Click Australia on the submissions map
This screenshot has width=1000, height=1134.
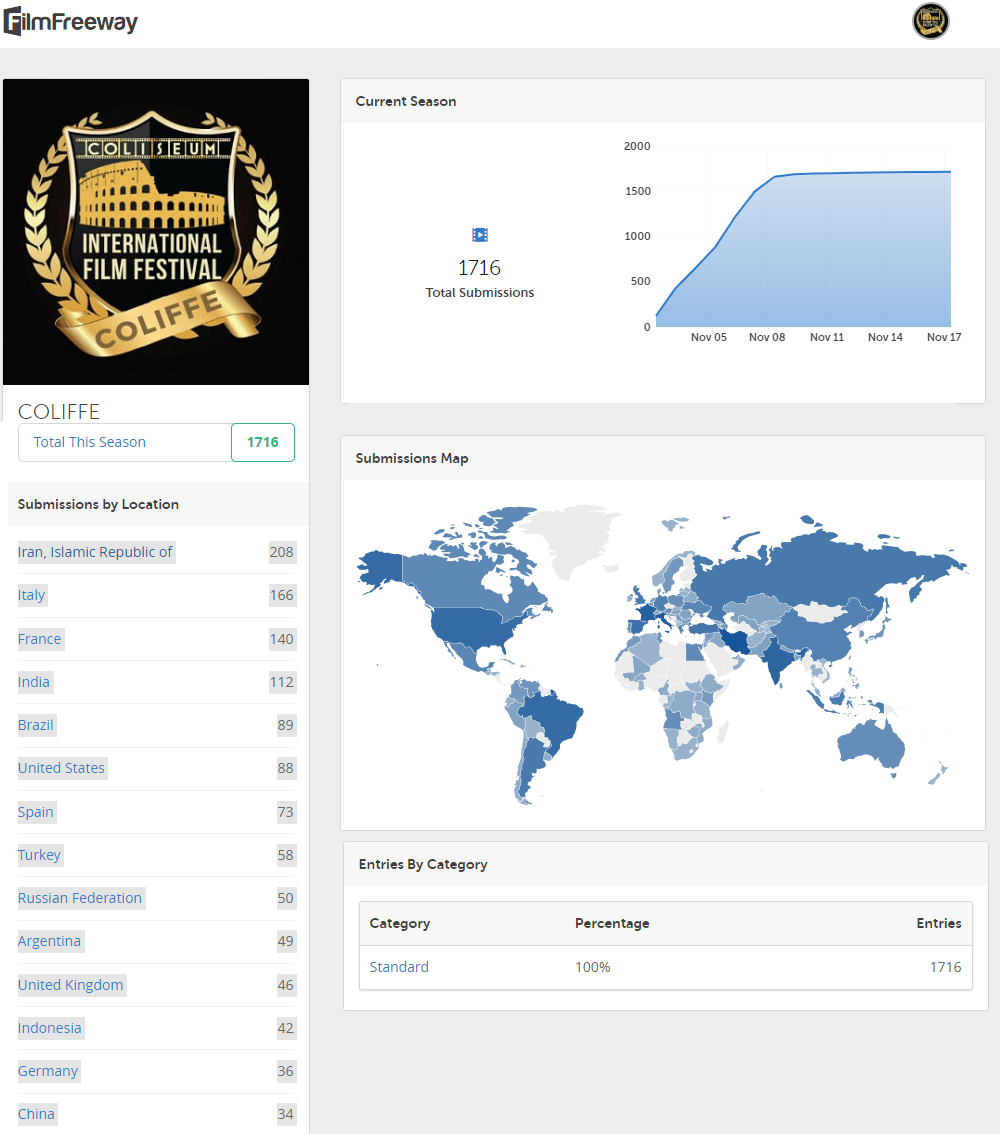[871, 745]
